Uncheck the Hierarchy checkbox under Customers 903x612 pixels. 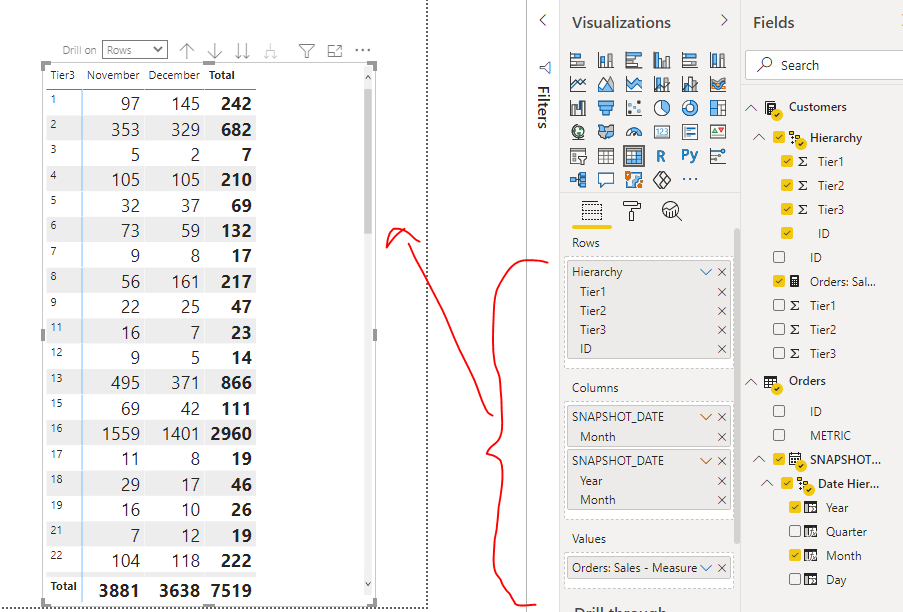coord(779,137)
